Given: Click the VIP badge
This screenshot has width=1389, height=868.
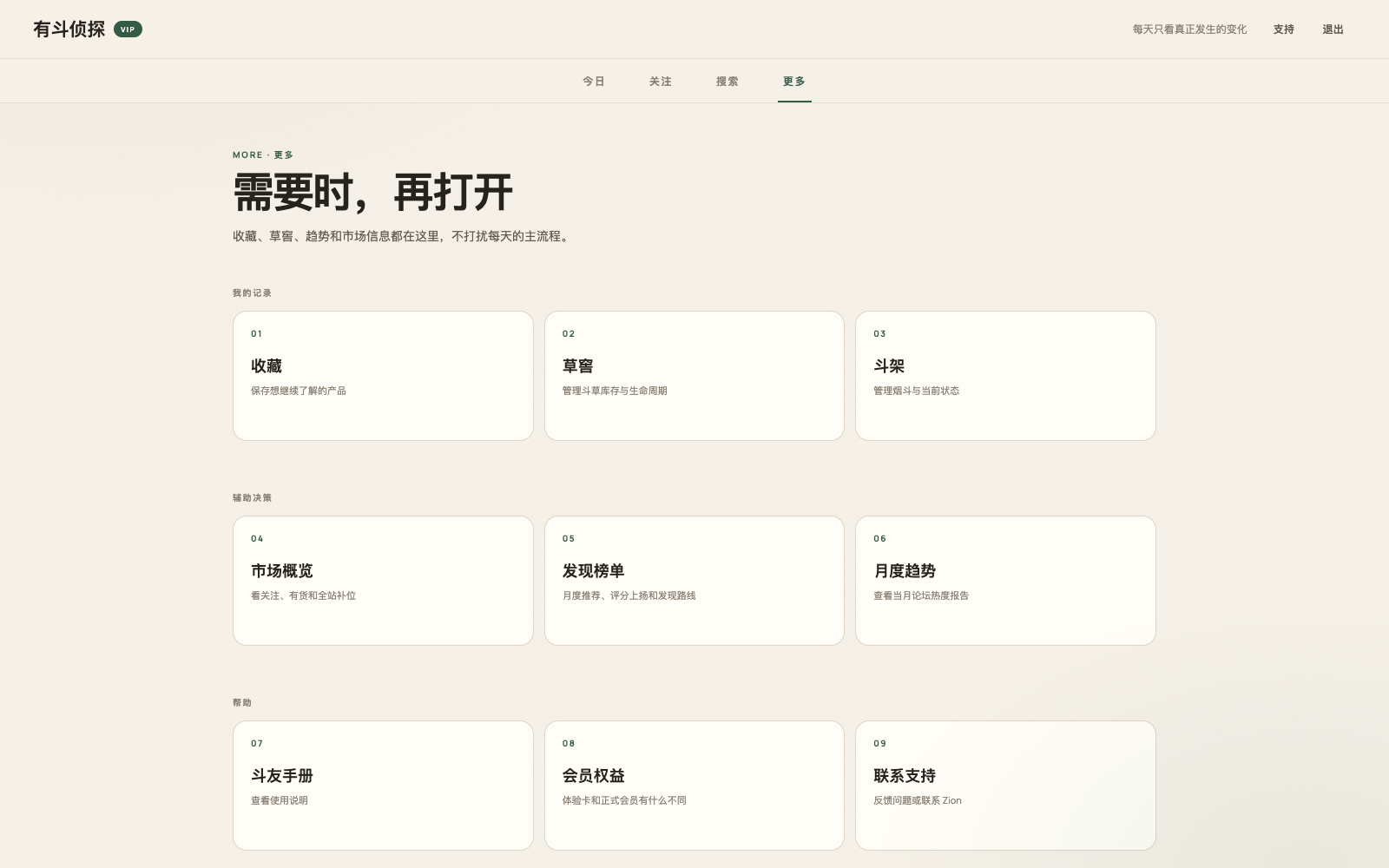Looking at the screenshot, I should tap(128, 30).
